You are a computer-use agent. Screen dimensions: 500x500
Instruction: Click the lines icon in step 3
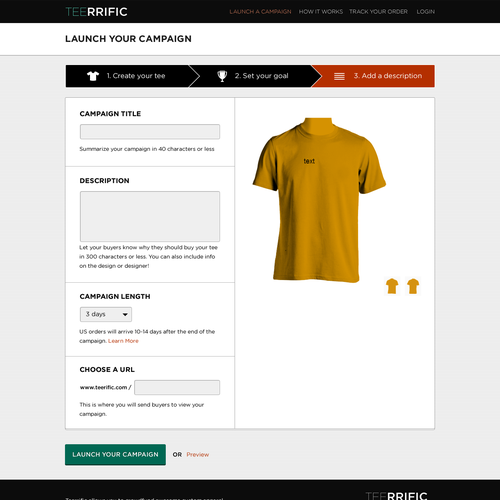pos(339,76)
